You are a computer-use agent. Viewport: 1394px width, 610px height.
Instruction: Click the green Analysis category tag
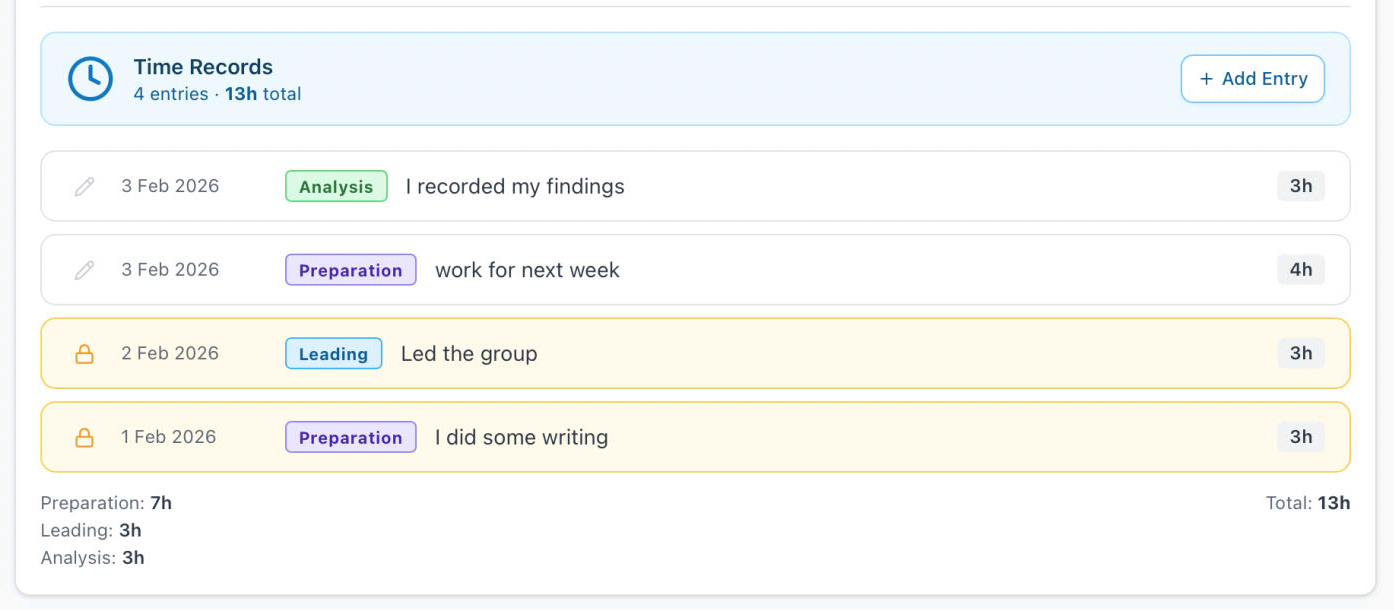[x=336, y=186]
